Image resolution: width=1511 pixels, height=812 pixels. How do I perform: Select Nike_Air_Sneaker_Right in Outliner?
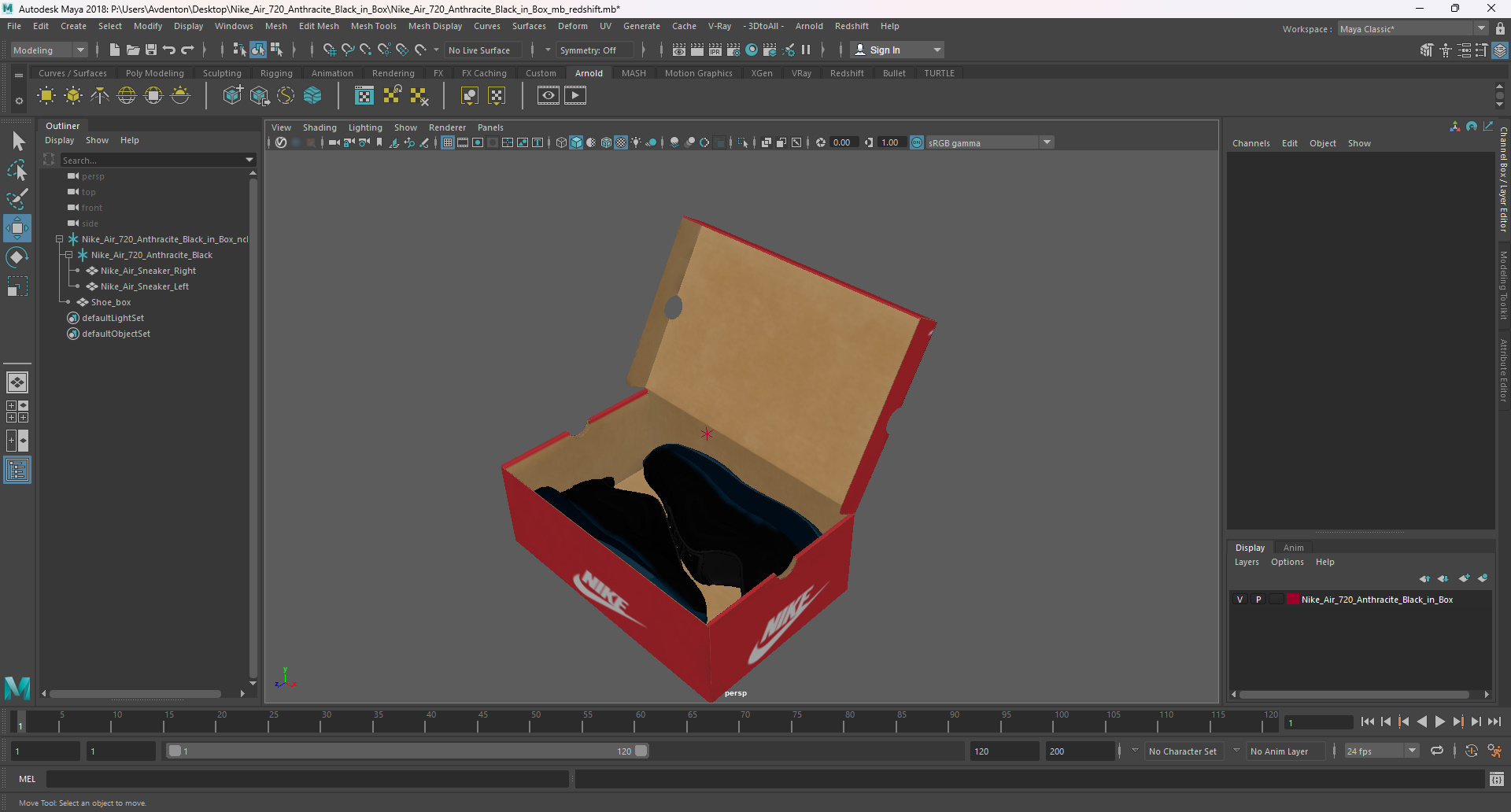[x=148, y=271]
